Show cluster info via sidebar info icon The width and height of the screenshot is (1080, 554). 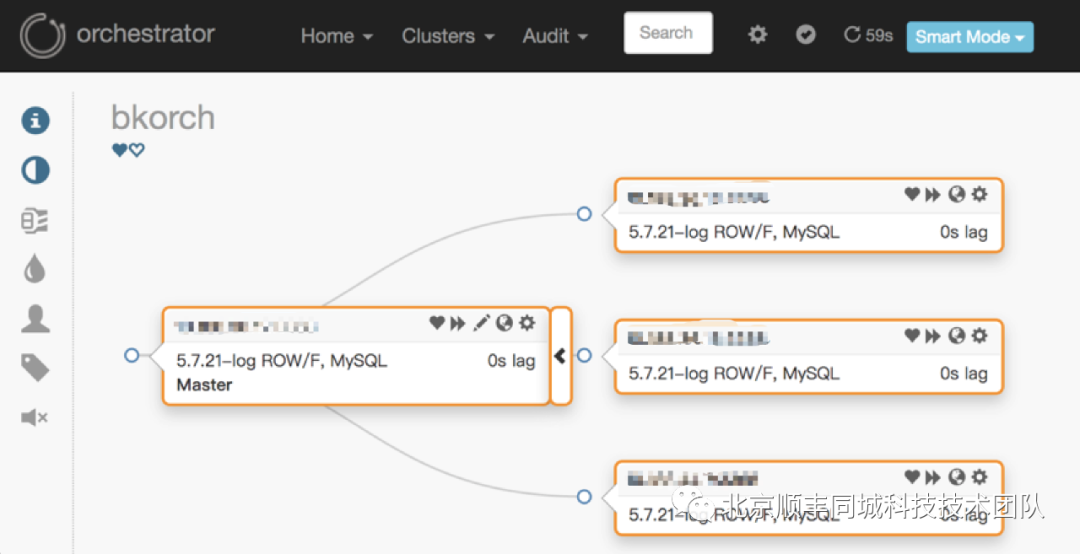coord(35,120)
